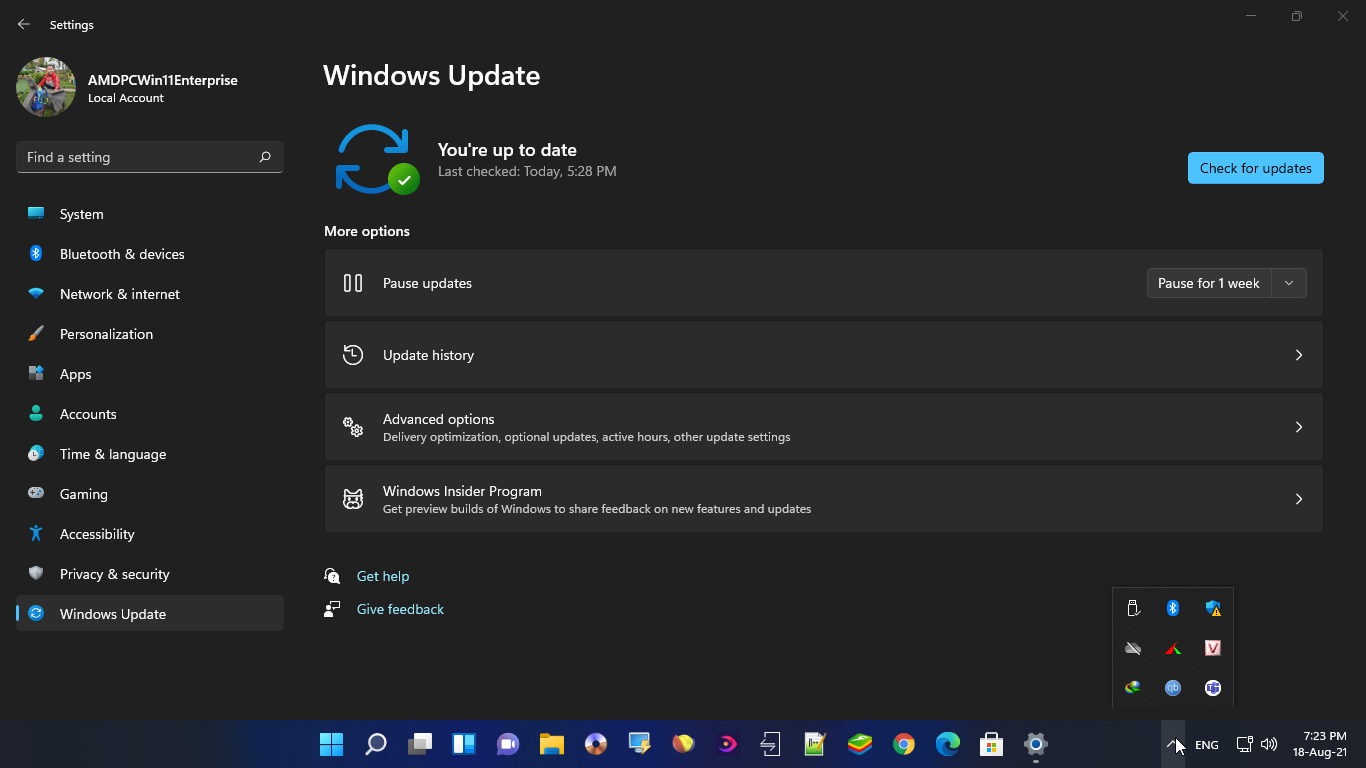Open OneDrive tray icon
Screen dimensions: 1366x768
pyautogui.click(x=1133, y=648)
